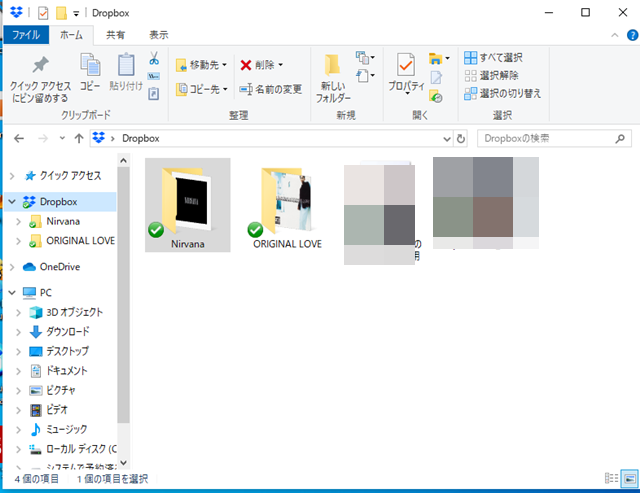
Task: Go up one level with the up arrow
Action: pos(79,139)
